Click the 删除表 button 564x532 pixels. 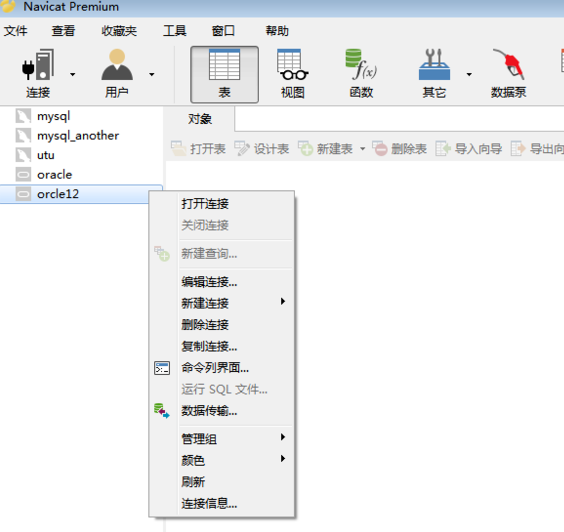(x=399, y=148)
